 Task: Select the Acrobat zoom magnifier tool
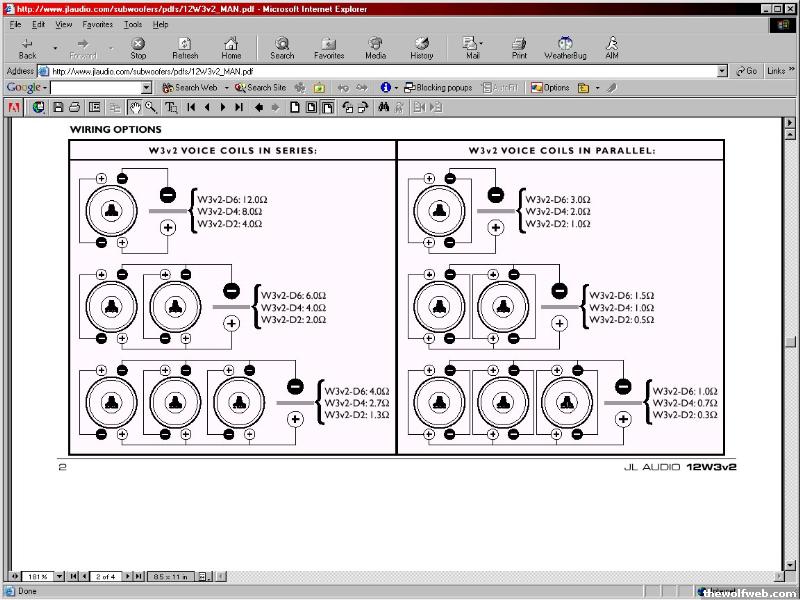coord(150,107)
